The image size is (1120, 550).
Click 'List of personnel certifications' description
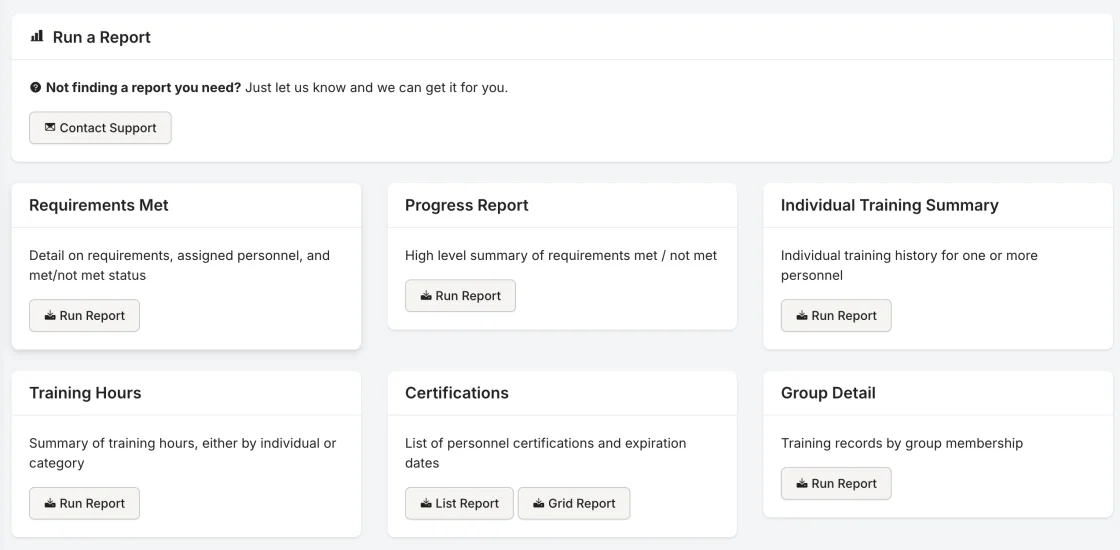pyautogui.click(x=546, y=453)
